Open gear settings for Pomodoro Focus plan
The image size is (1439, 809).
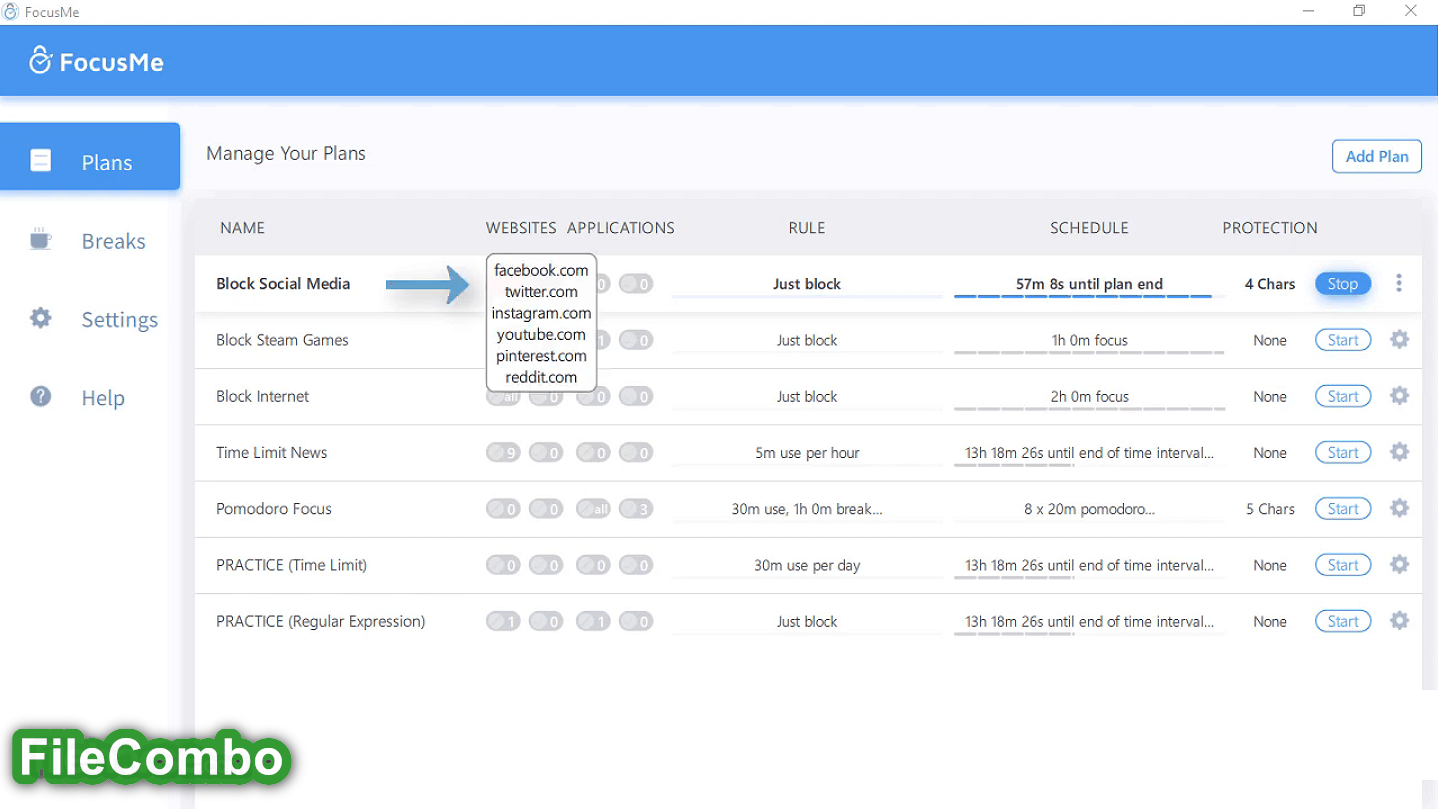1399,508
